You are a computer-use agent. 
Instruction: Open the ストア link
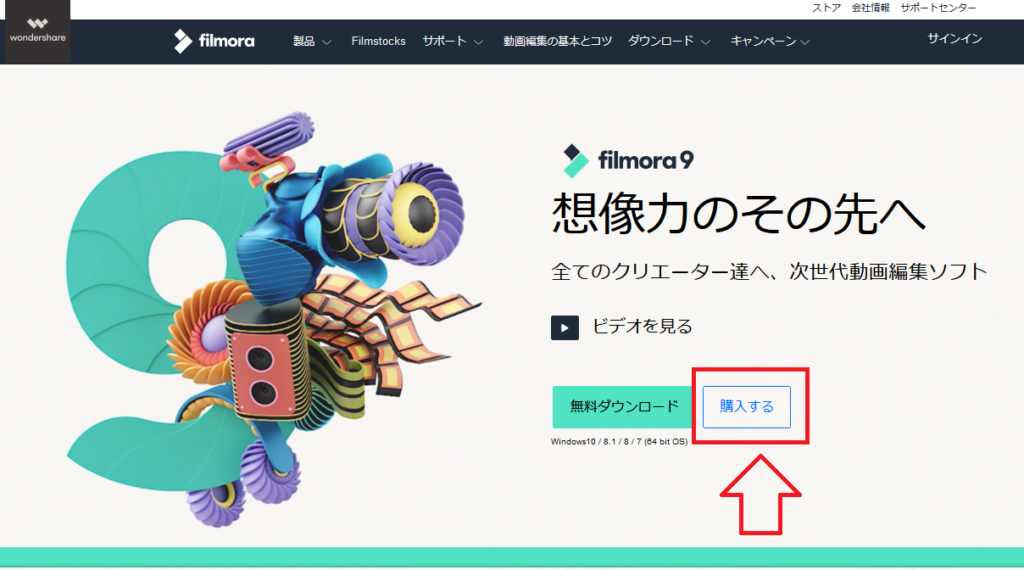[826, 8]
